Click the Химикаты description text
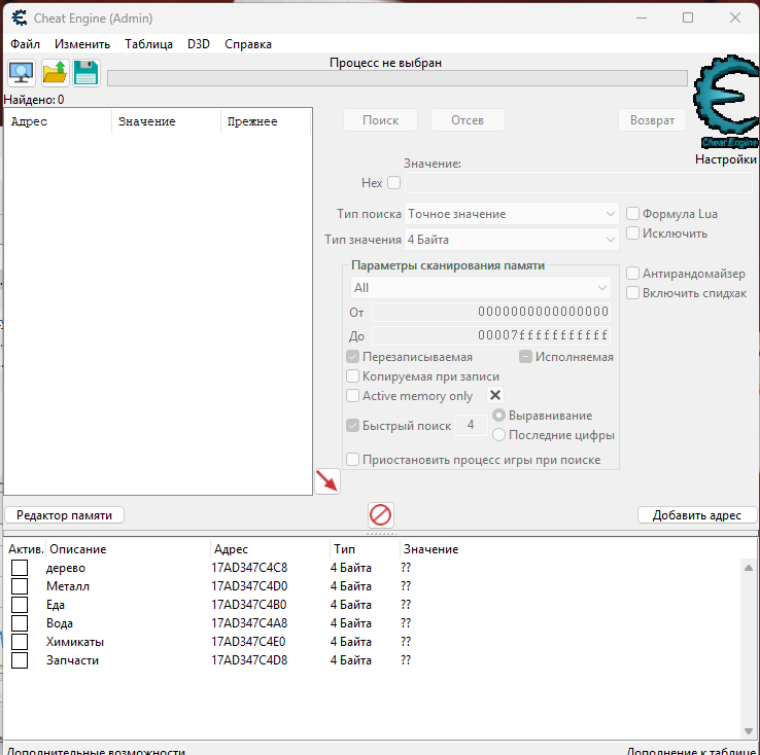760x755 pixels. tap(75, 642)
